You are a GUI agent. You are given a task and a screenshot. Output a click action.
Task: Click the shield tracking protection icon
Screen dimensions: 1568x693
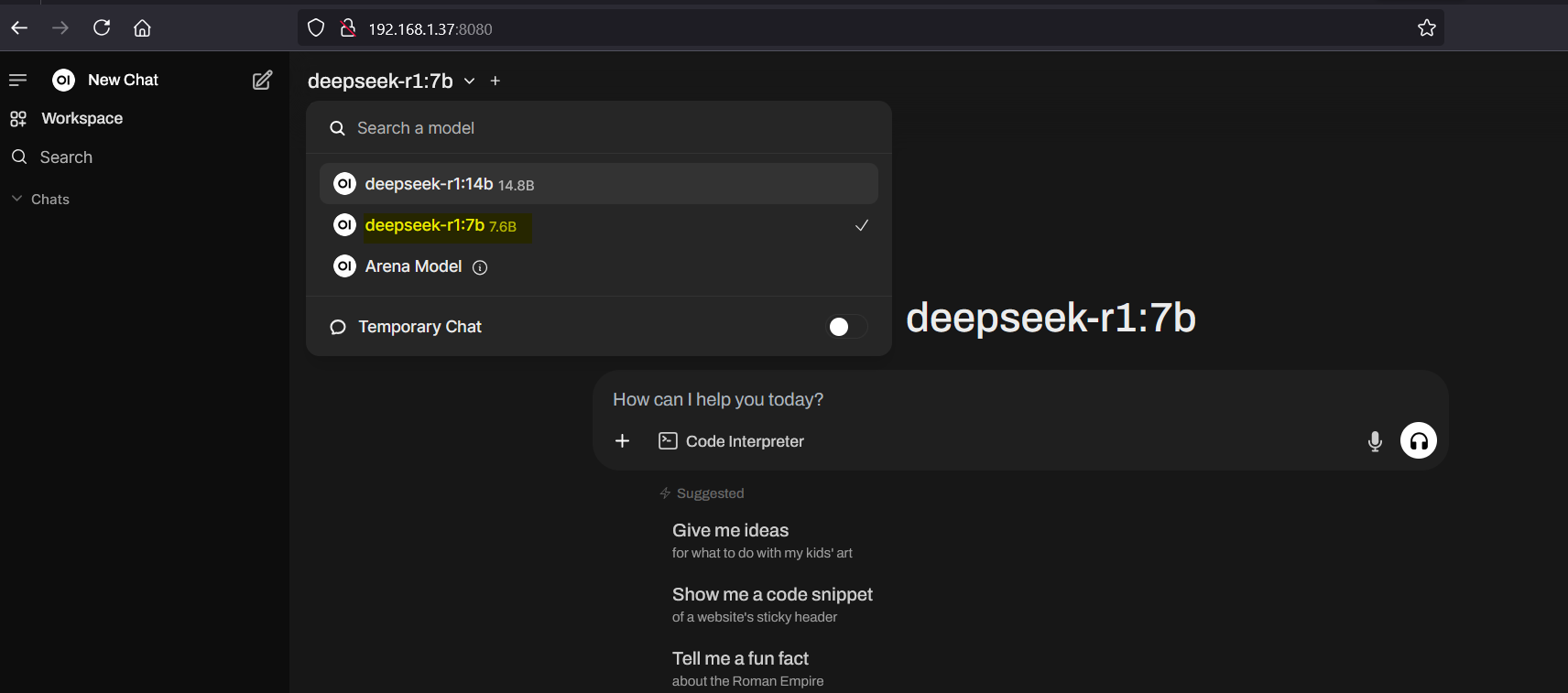(316, 28)
